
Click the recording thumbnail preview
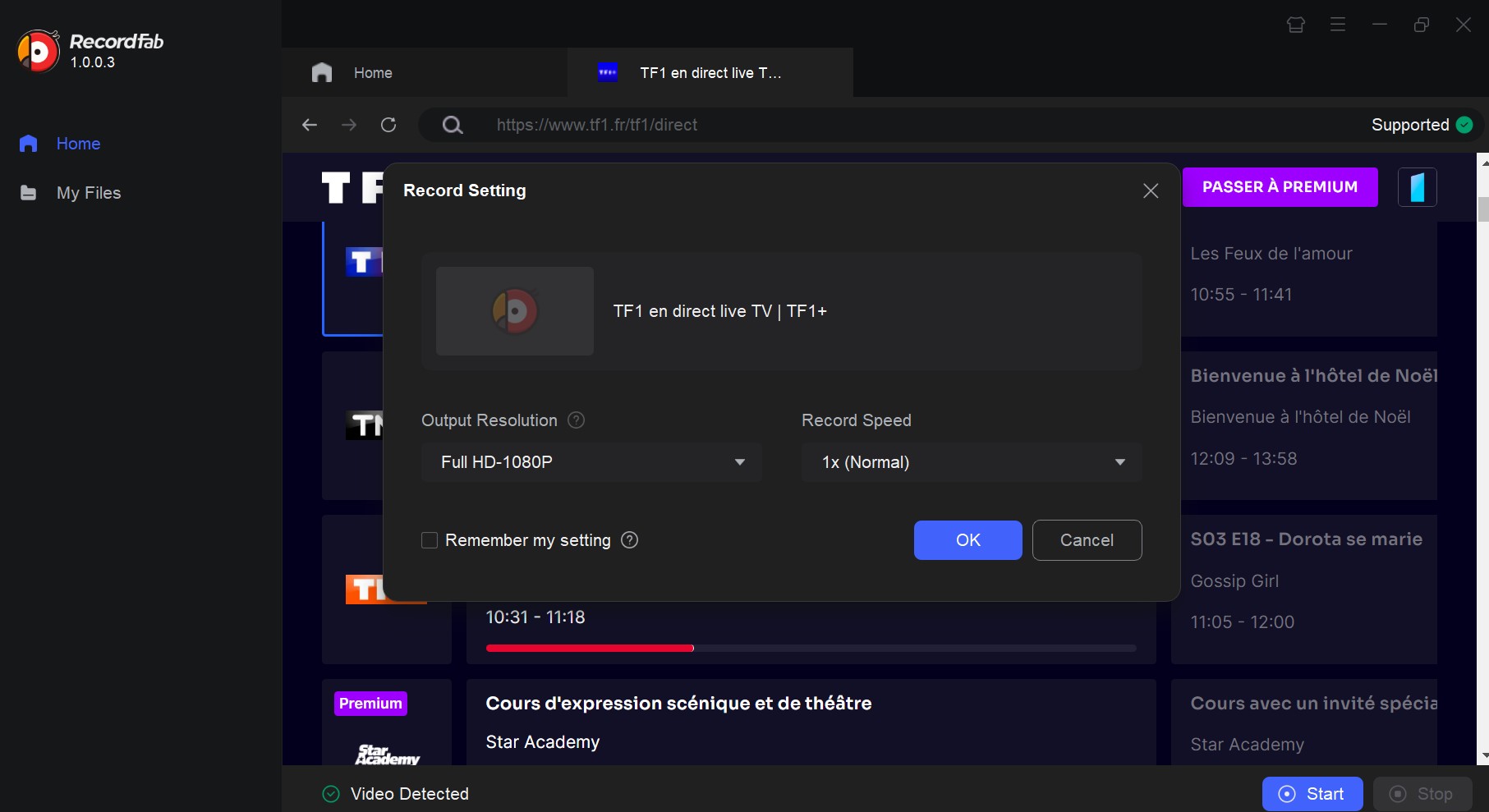pos(515,311)
